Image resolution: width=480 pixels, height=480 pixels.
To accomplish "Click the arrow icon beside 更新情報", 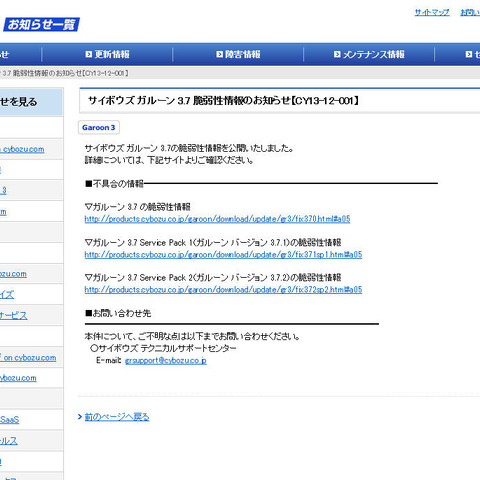I will point(88,54).
